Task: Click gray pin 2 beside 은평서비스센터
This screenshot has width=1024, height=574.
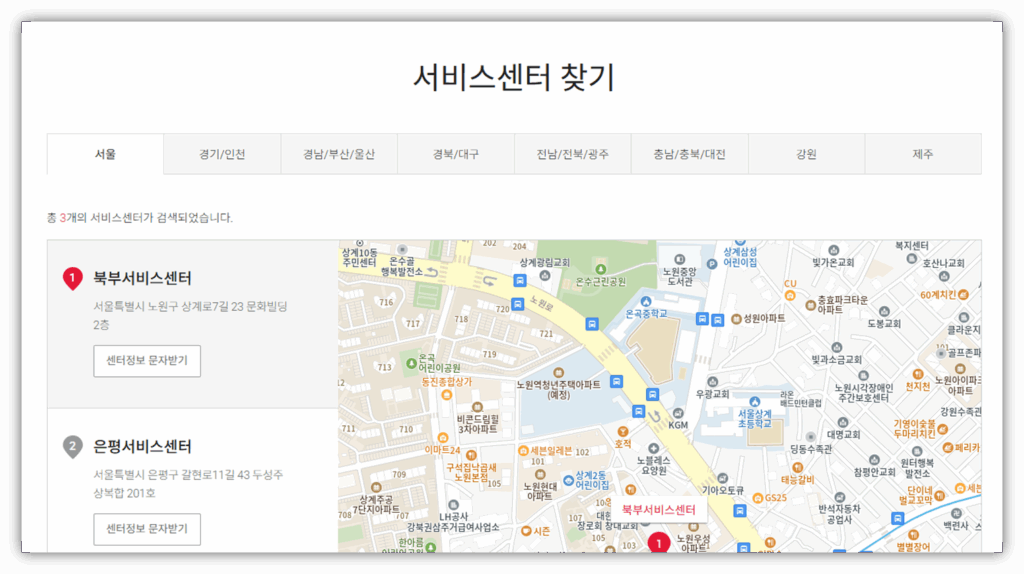Action: (x=72, y=447)
